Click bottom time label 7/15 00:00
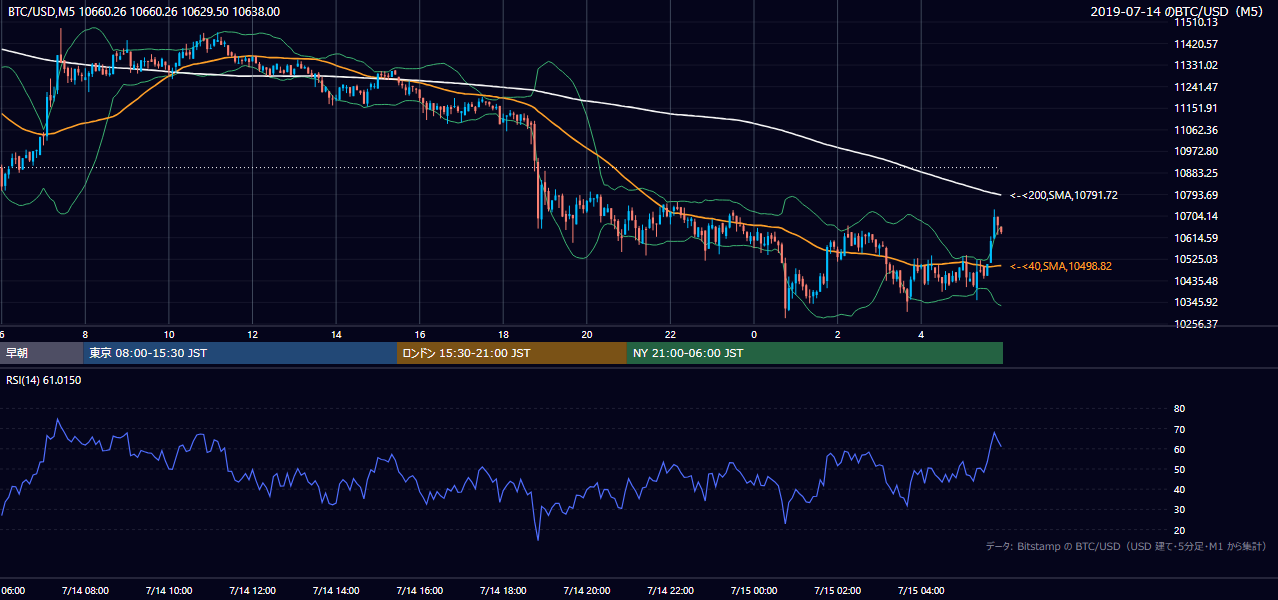Image resolution: width=1278 pixels, height=600 pixels. pos(754,591)
